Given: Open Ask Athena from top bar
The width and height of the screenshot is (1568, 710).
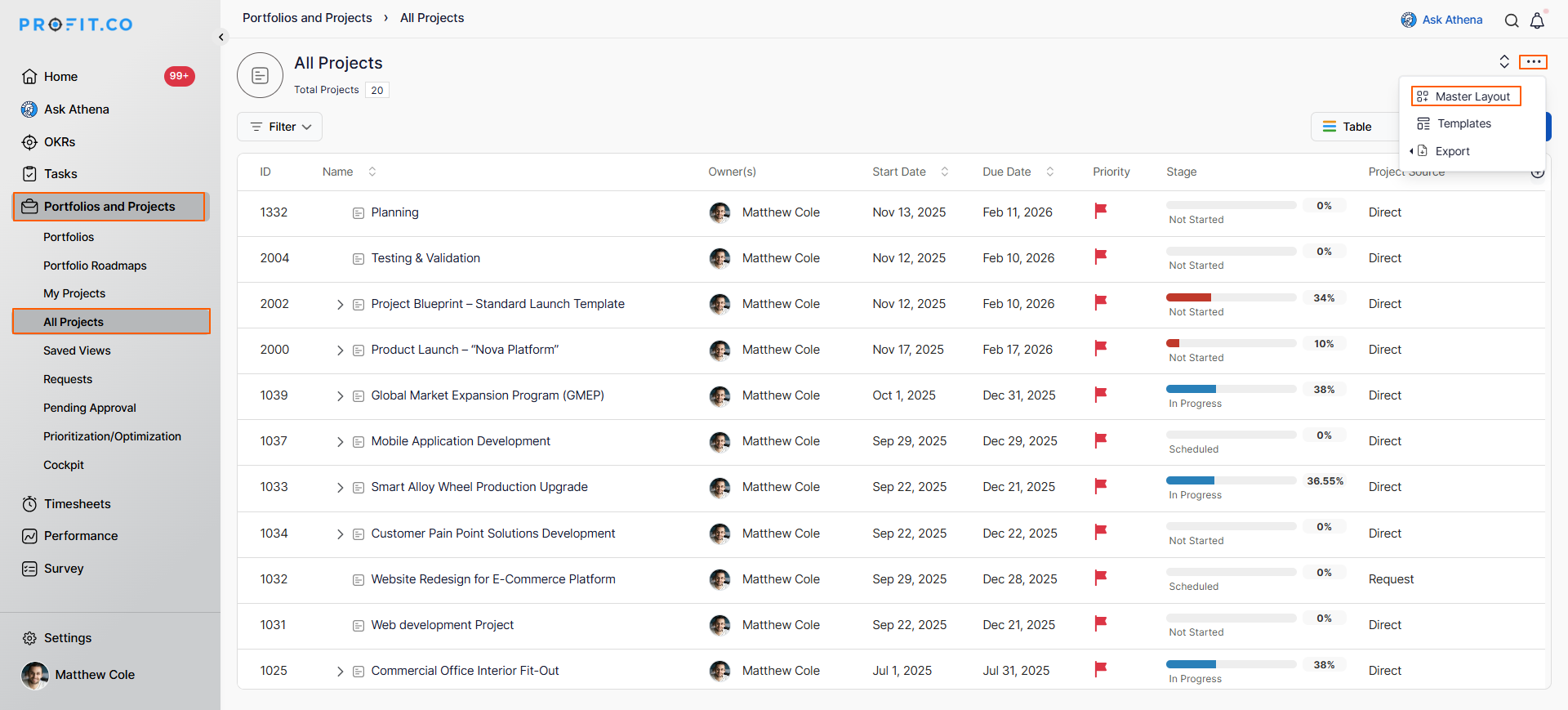Looking at the screenshot, I should [1441, 20].
